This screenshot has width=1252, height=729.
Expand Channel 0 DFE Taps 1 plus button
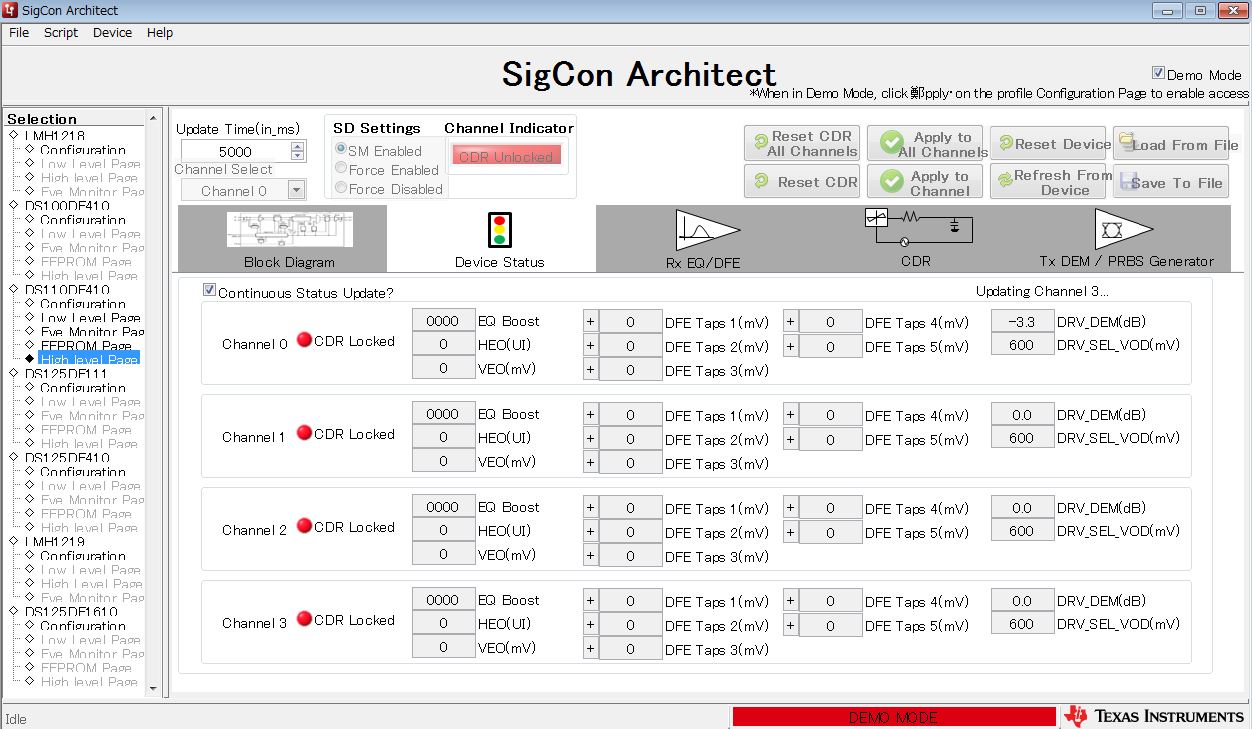(590, 321)
